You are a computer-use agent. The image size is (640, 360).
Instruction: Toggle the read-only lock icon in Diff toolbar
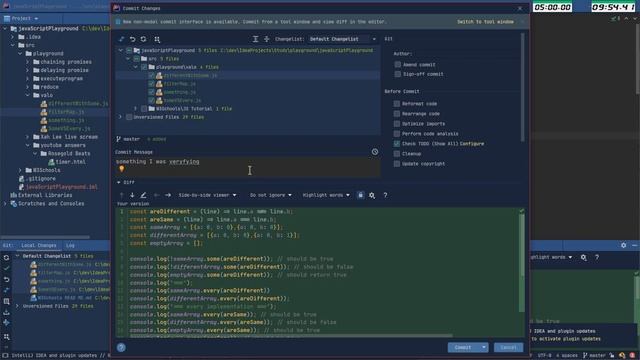pyautogui.click(x=360, y=195)
